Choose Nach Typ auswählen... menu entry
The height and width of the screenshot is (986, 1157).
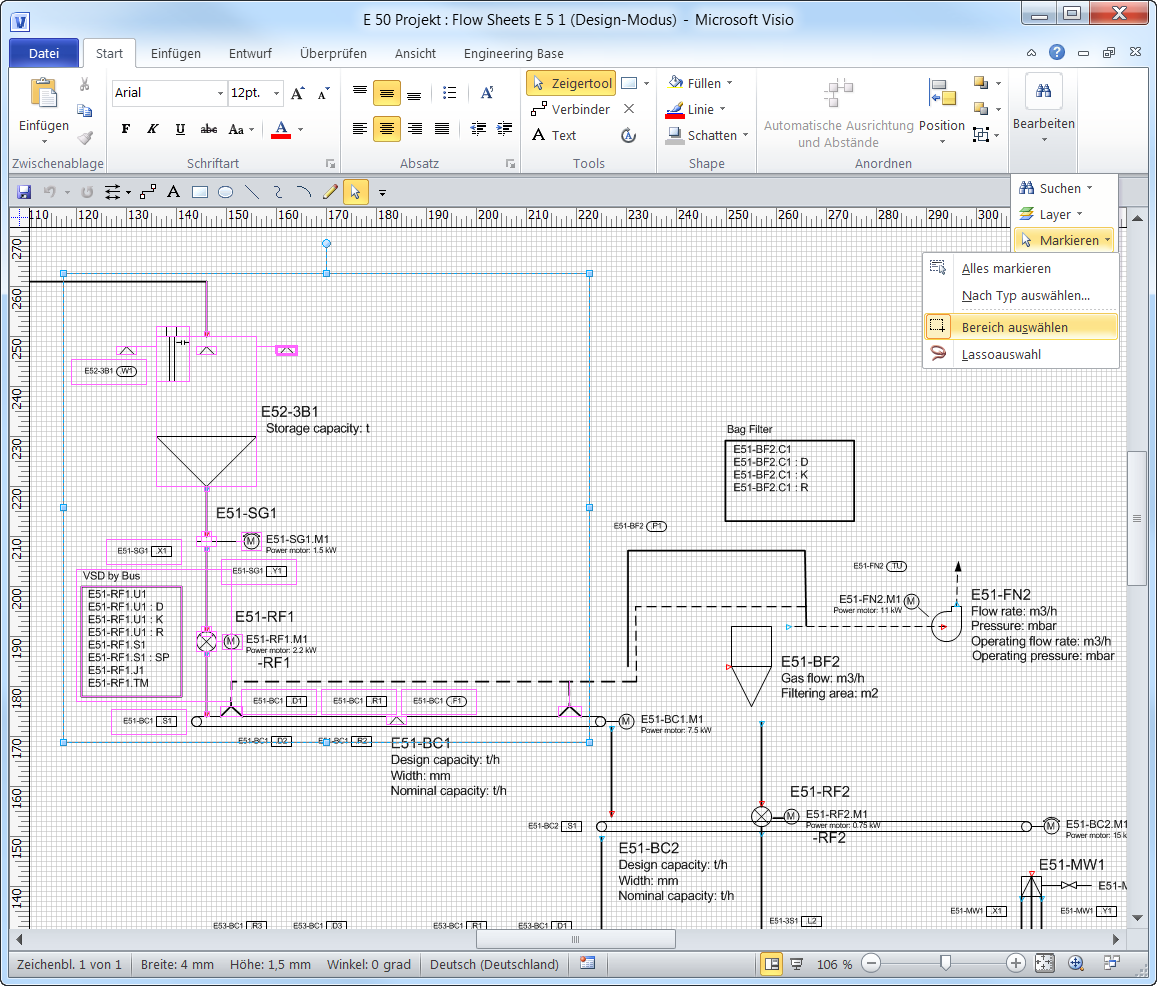1020,296
